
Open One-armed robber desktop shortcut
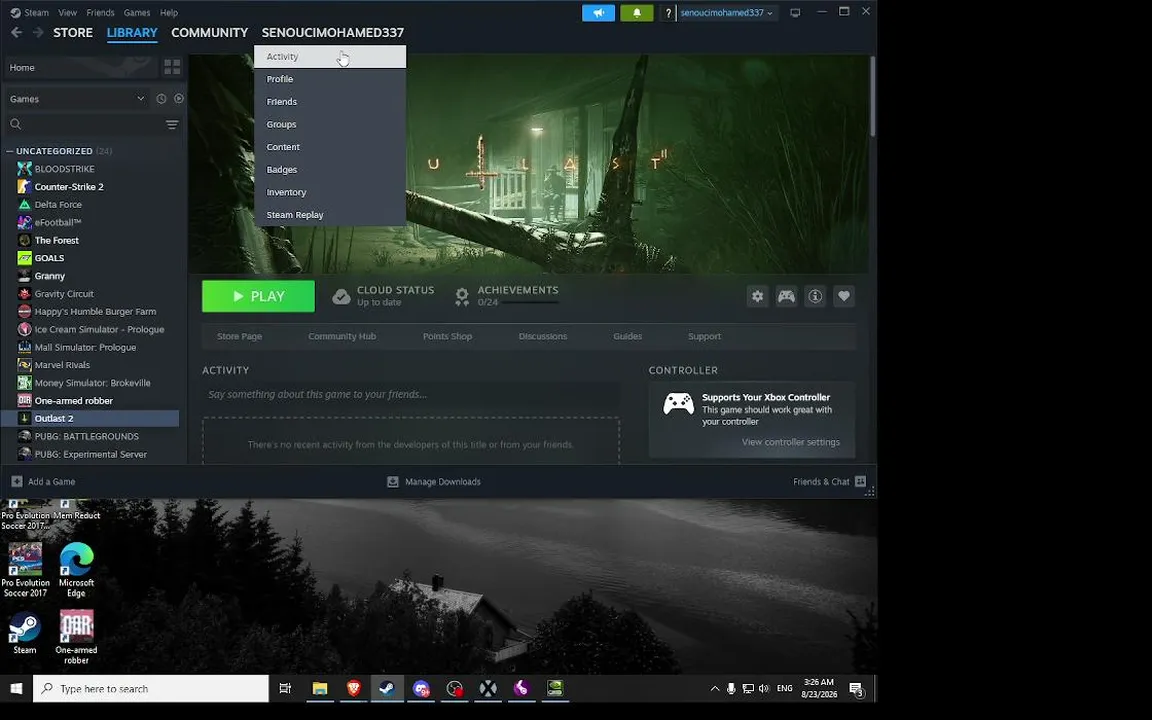[76, 637]
